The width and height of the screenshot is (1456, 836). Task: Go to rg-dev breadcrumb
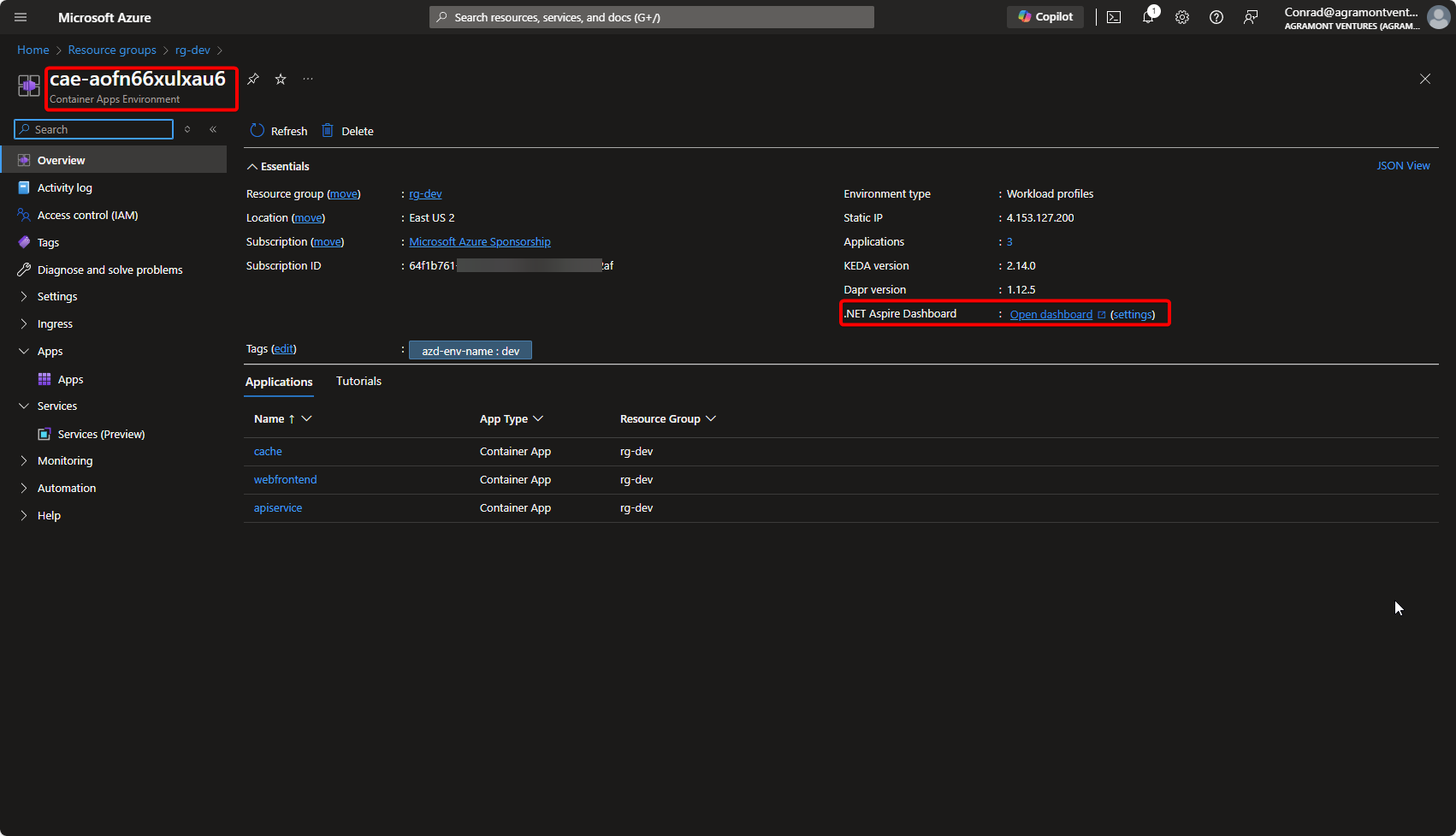192,50
